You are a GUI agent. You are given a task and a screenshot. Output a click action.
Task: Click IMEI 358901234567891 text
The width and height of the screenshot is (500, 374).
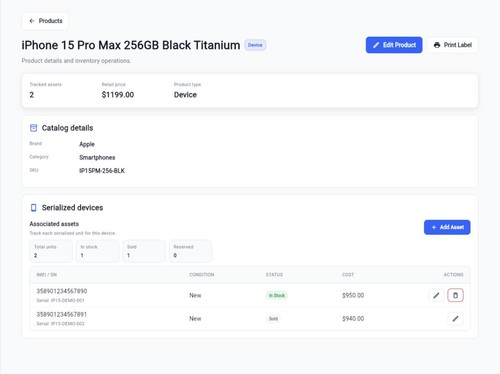(x=62, y=314)
